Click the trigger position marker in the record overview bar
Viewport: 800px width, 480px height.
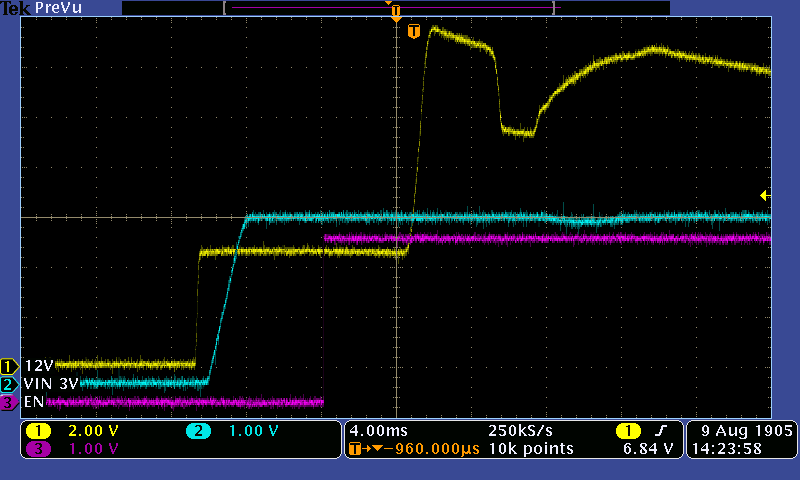click(x=395, y=10)
